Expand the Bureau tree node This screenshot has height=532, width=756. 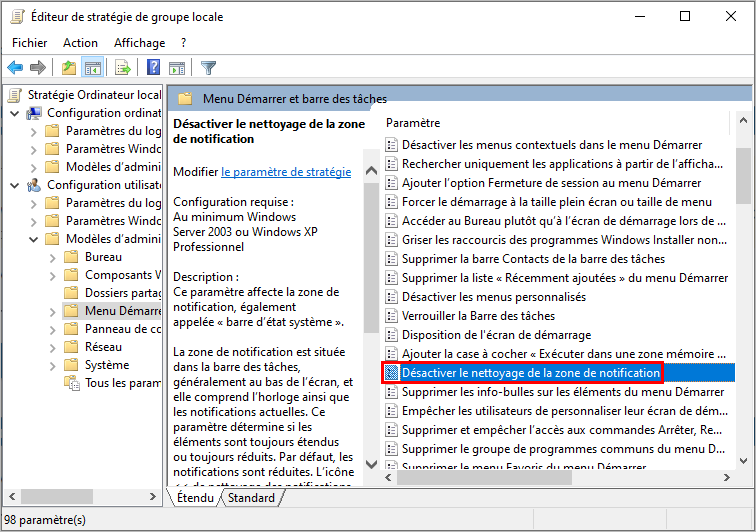pyautogui.click(x=53, y=258)
